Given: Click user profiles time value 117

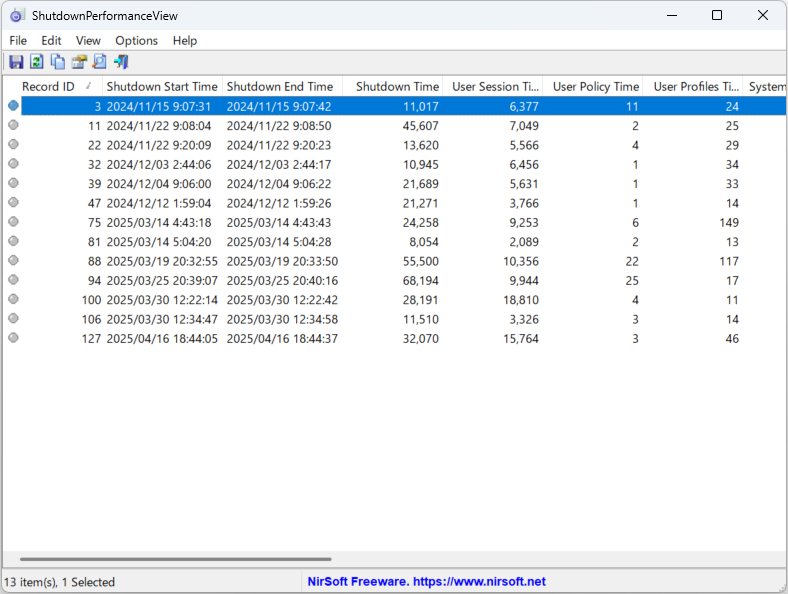Looking at the screenshot, I should click(x=729, y=261).
